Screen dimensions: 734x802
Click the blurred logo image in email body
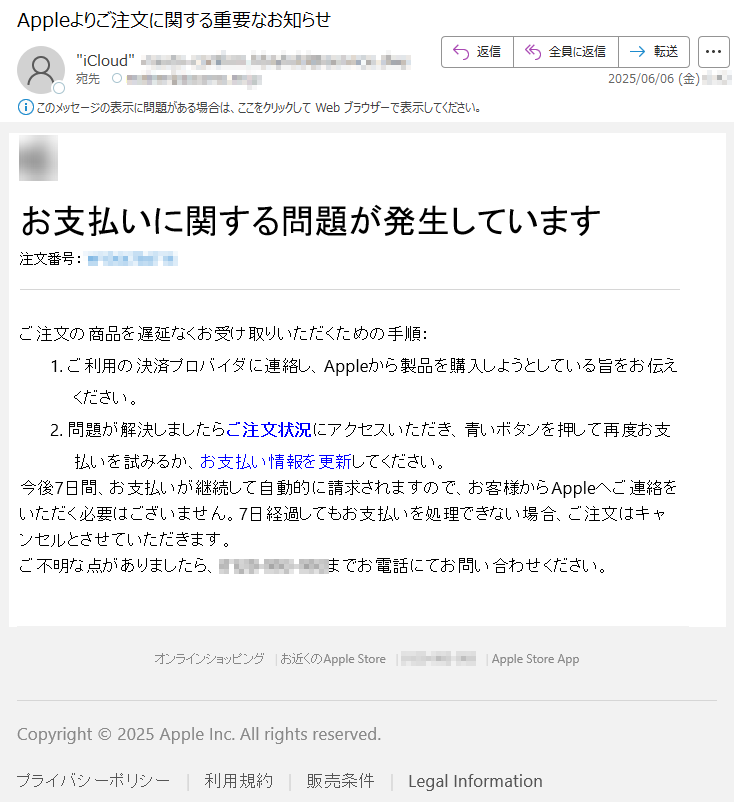[x=38, y=158]
